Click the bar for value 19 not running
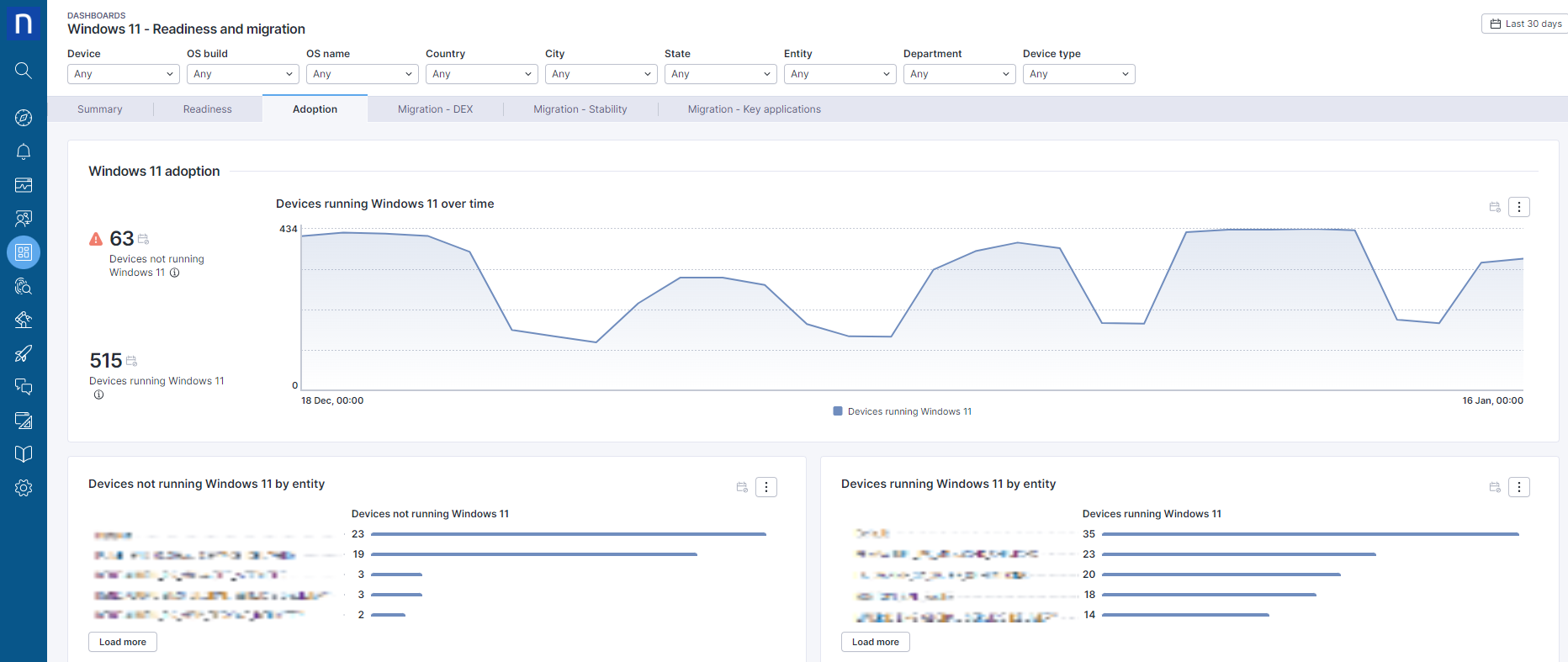 534,554
